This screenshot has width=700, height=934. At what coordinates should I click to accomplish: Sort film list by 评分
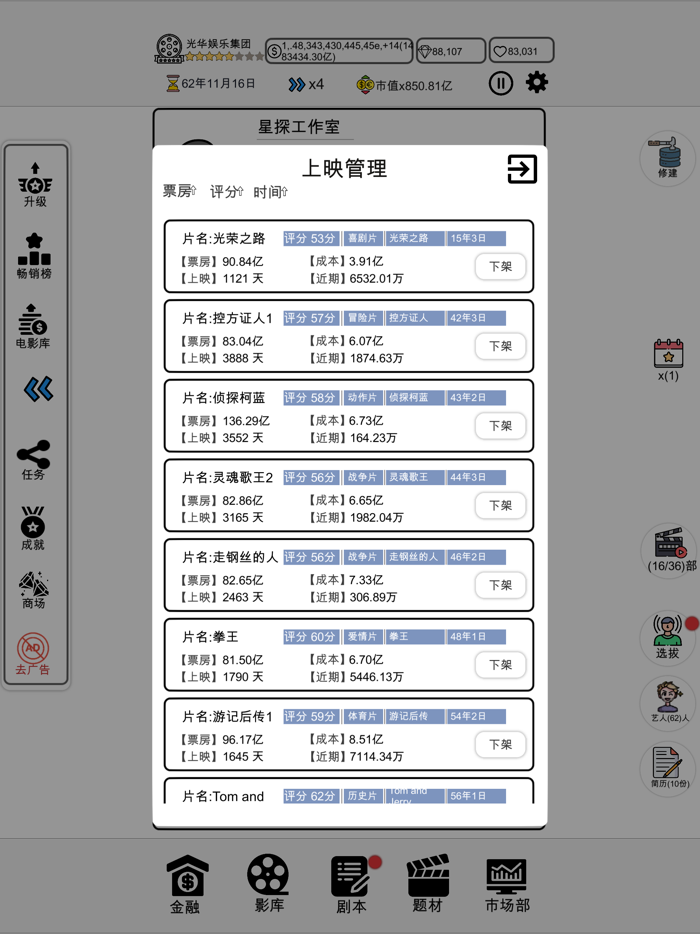pos(226,192)
